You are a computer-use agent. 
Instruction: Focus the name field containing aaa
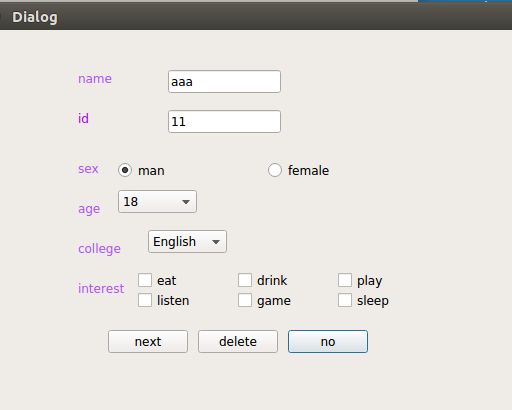pyautogui.click(x=224, y=82)
